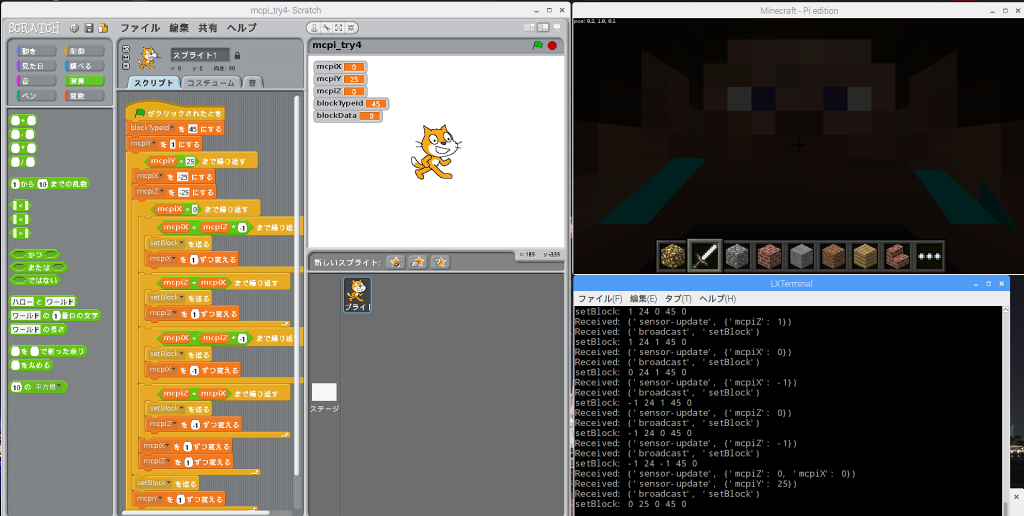Image resolution: width=1024 pixels, height=516 pixels.
Task: Select Minecraft sword hotbar slot
Action: pyautogui.click(x=705, y=256)
